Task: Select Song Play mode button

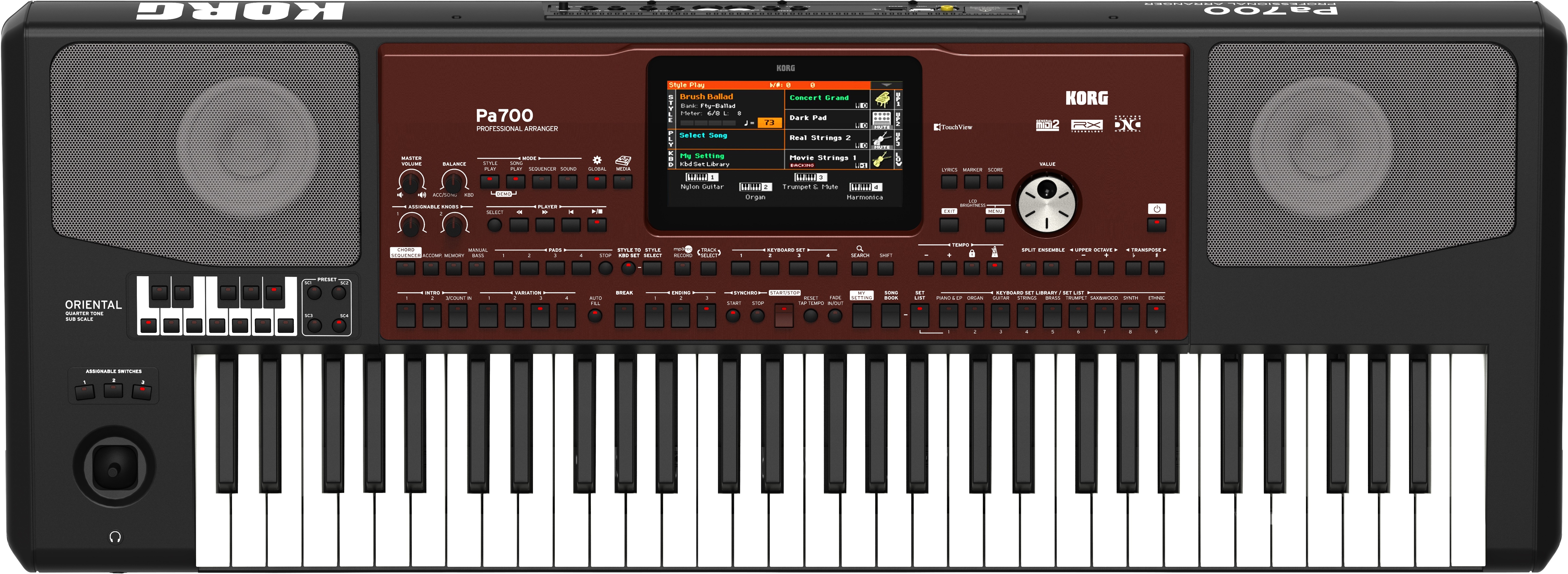Action: [x=516, y=182]
